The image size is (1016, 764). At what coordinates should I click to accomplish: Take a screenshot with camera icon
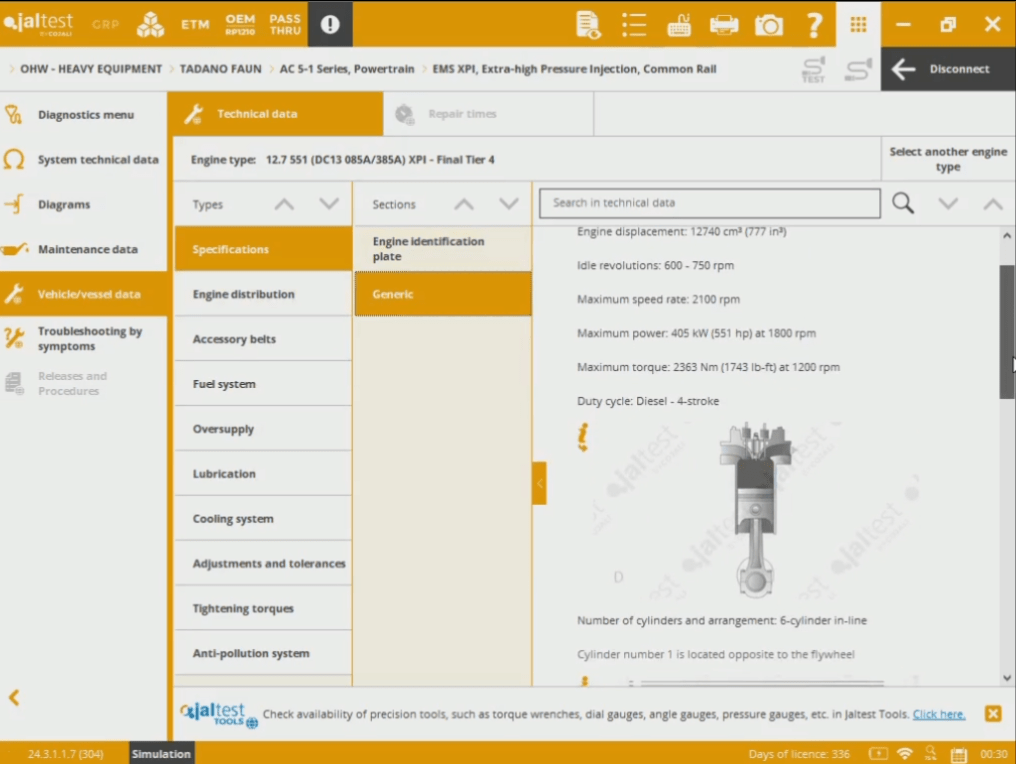coord(769,25)
